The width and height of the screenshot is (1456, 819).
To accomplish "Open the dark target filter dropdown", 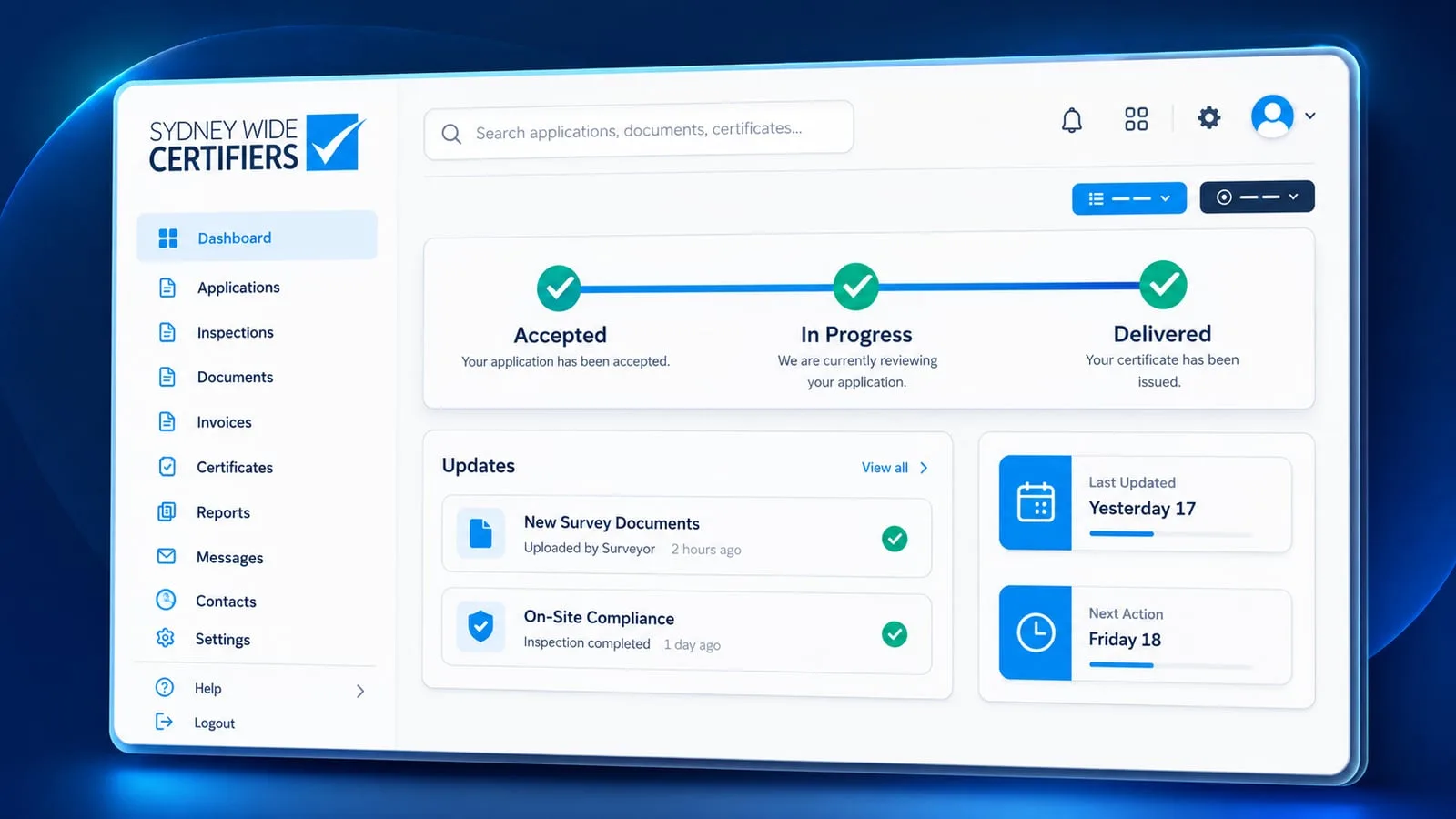I will pyautogui.click(x=1257, y=197).
